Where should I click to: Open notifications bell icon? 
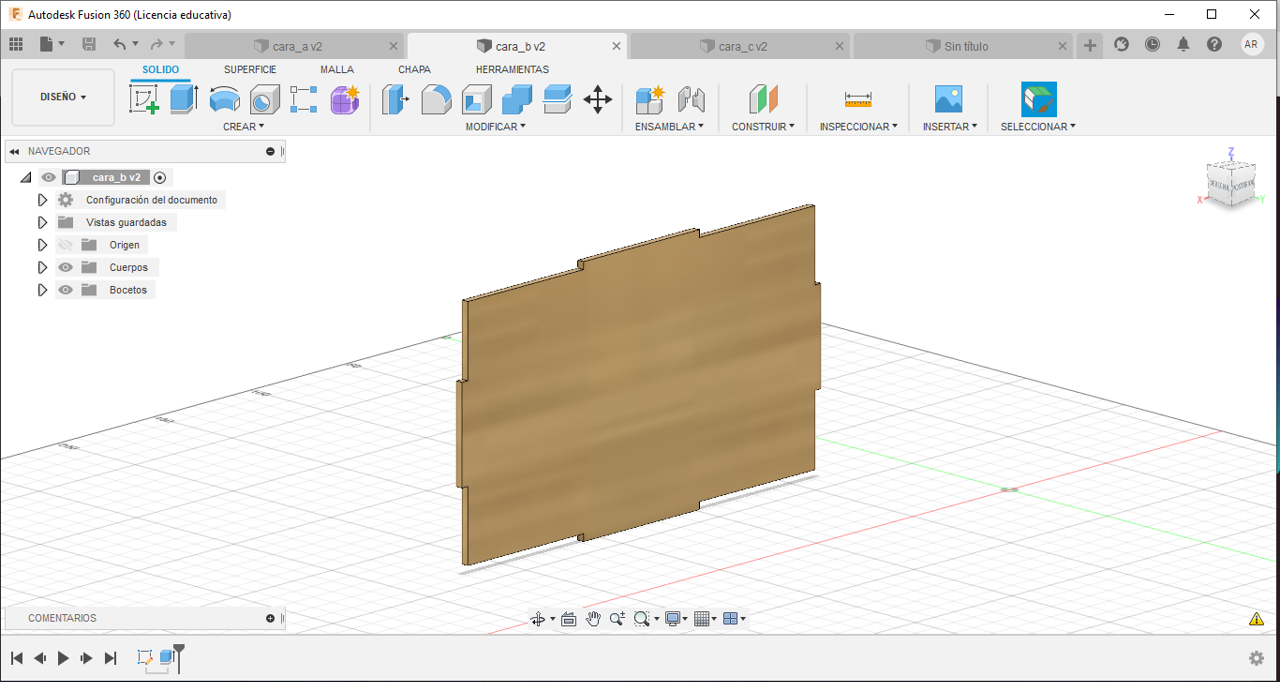tap(1183, 44)
